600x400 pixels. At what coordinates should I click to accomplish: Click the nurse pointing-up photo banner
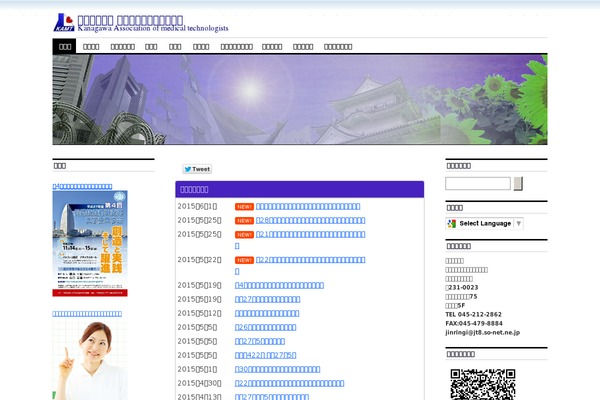pyautogui.click(x=90, y=359)
